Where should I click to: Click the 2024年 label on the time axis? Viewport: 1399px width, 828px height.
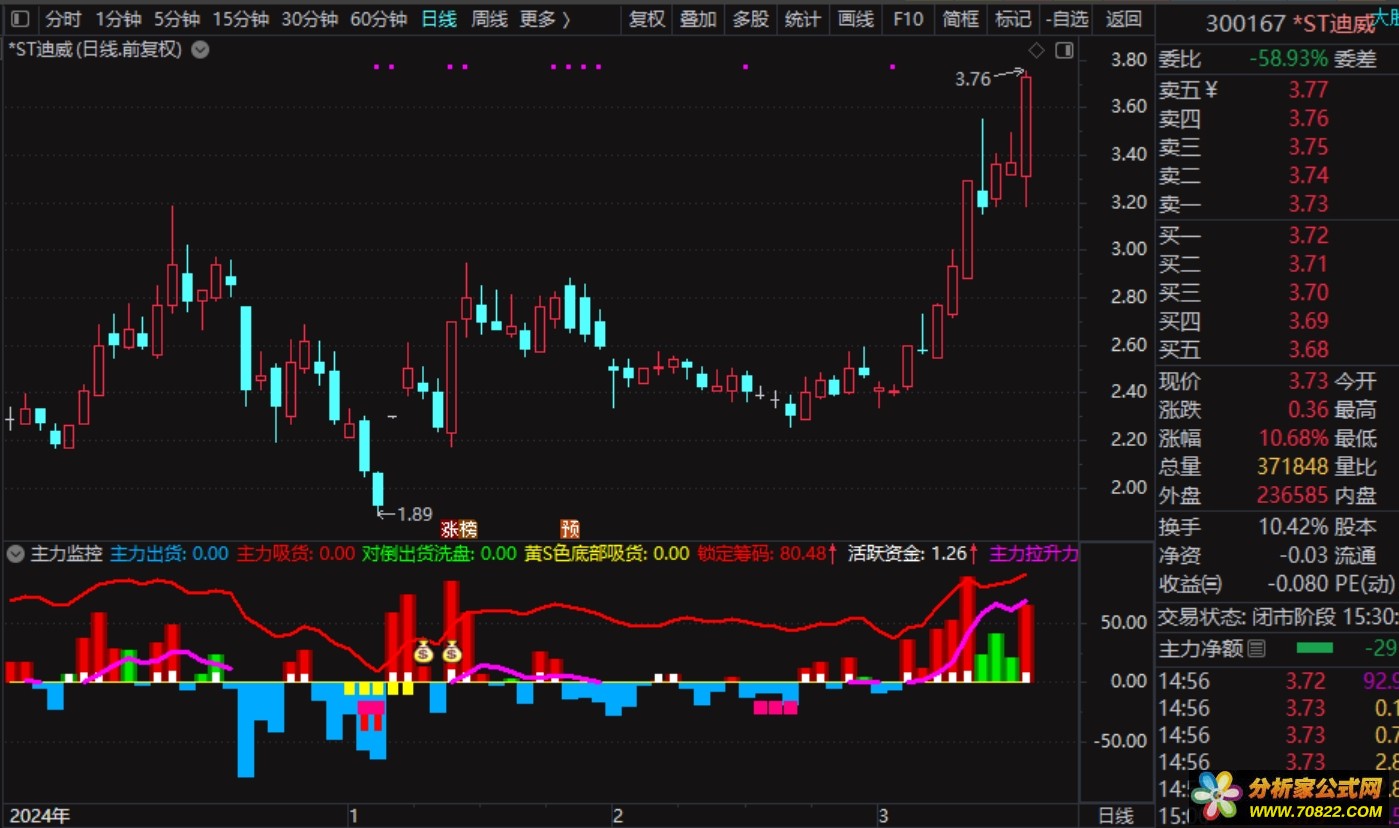(39, 816)
